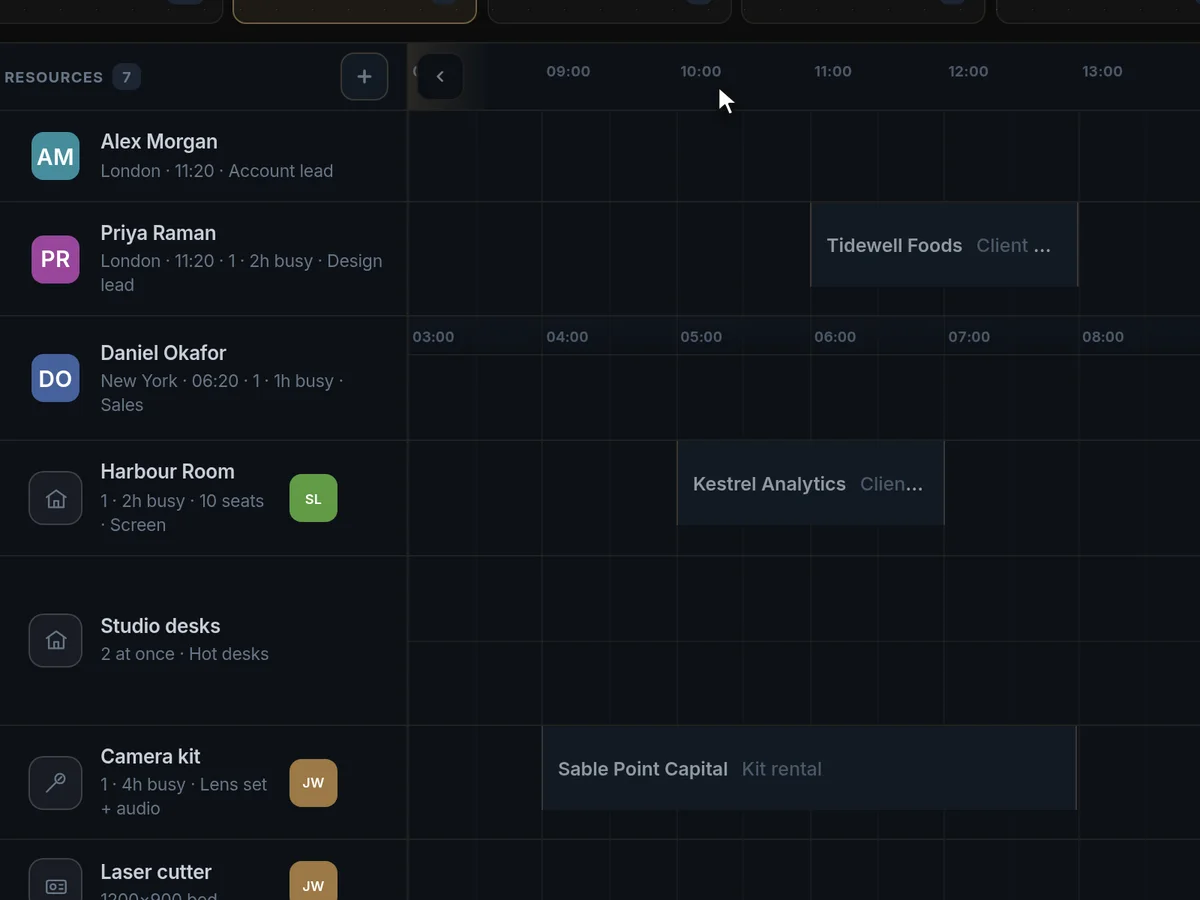The width and height of the screenshot is (1200, 900).
Task: Add a new resource with plus button
Action: (364, 77)
